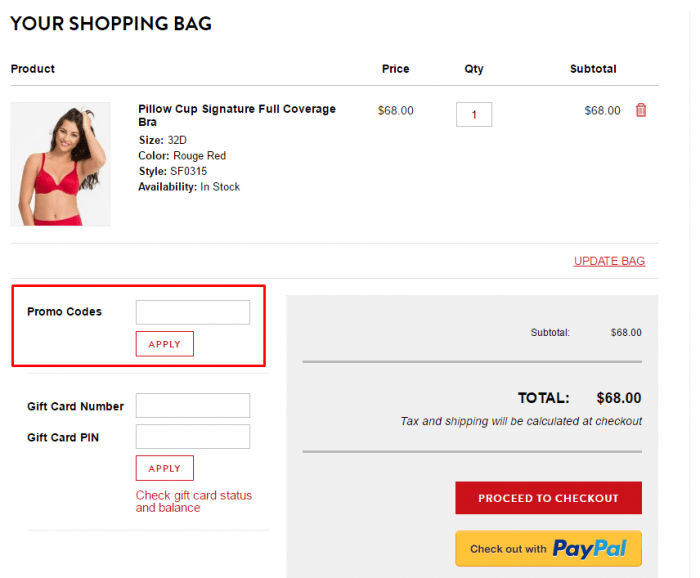Select the quantity input box
This screenshot has width=700, height=578.
click(474, 114)
